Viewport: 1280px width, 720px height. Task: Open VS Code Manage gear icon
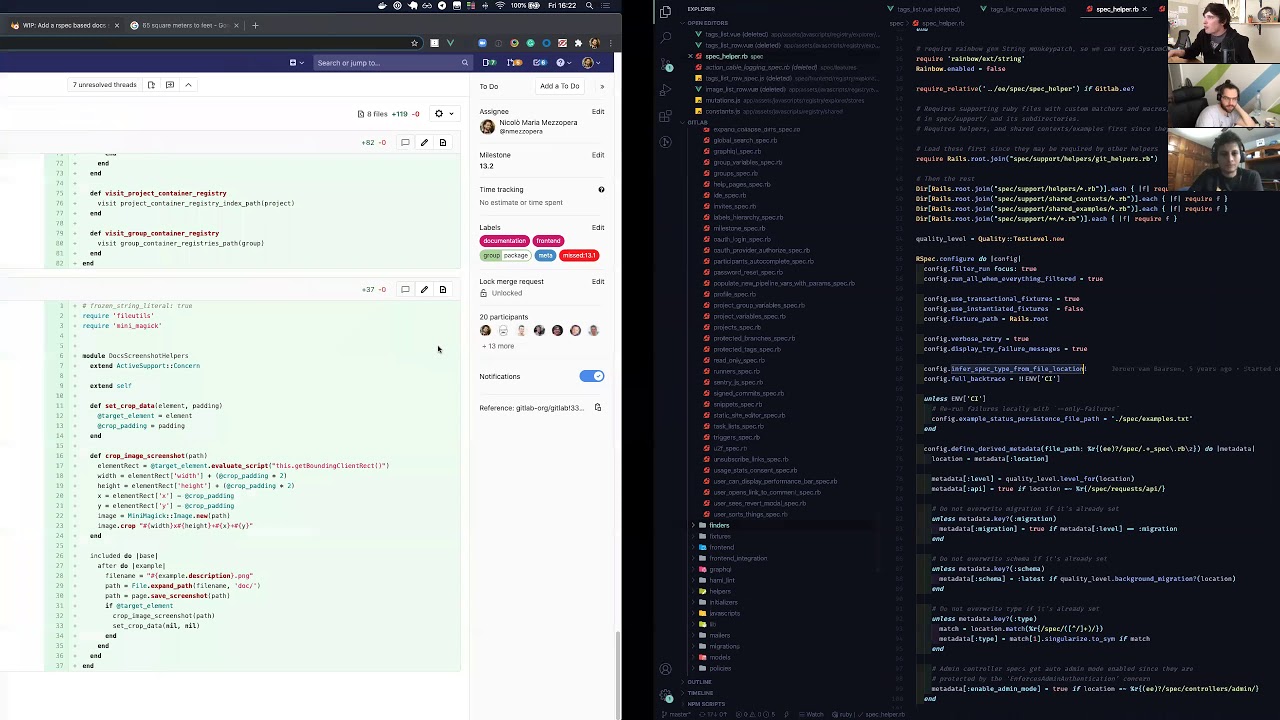click(x=666, y=695)
